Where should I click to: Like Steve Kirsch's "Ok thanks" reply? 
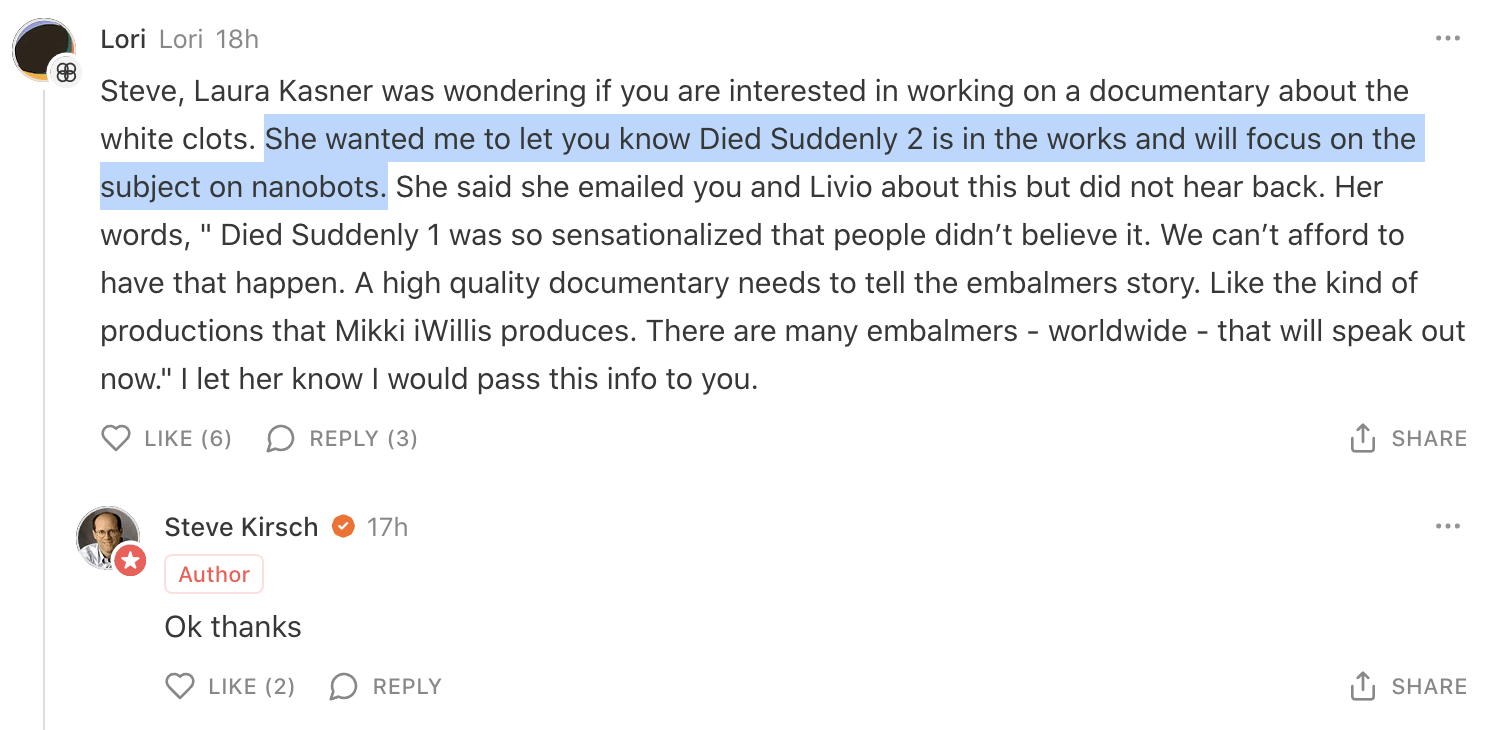(x=180, y=686)
